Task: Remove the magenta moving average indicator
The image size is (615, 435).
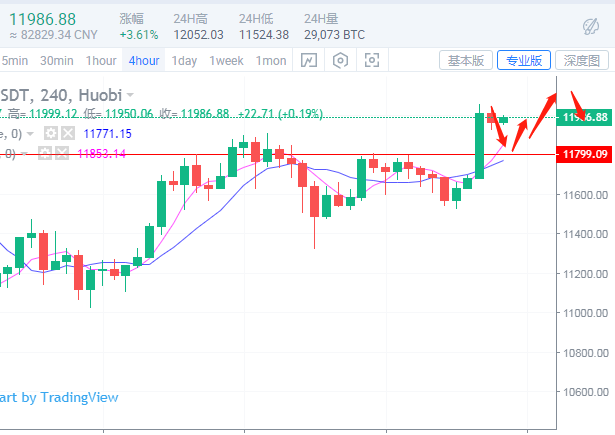Action: tap(63, 153)
